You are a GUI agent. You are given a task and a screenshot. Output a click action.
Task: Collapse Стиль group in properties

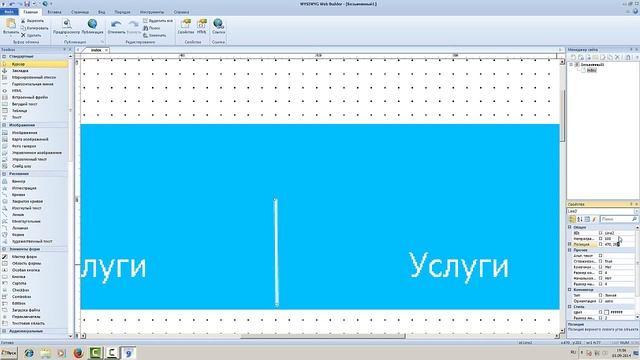(570, 307)
